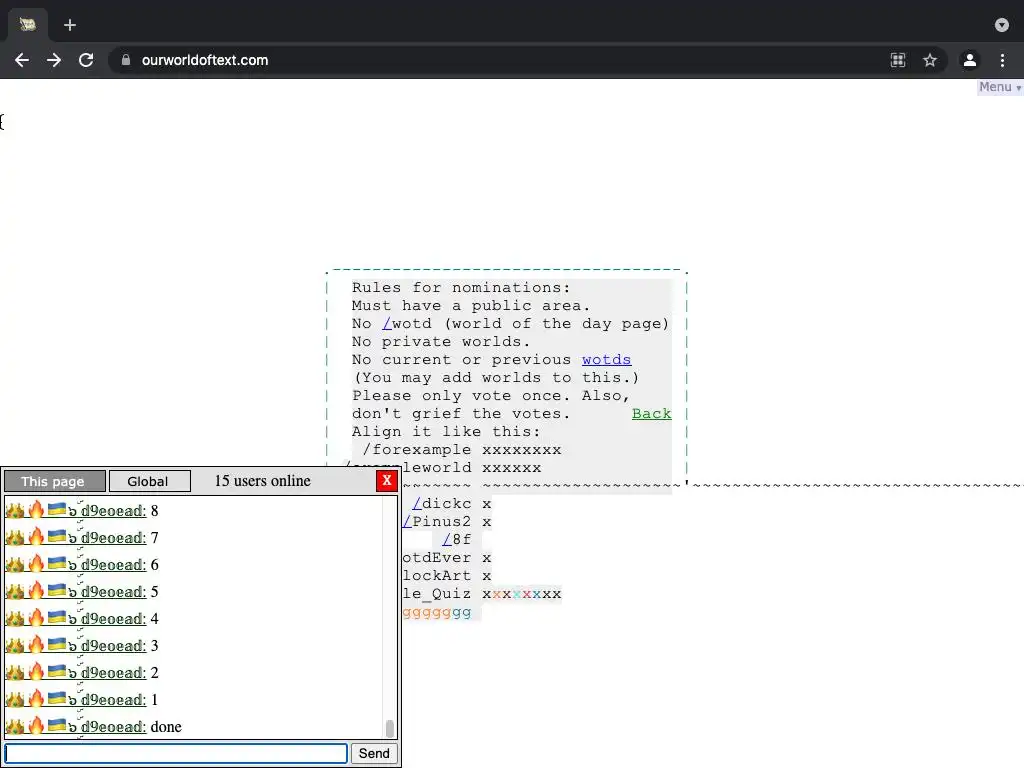Click the '15 users online' text
Viewport: 1024px width, 768px height.
[263, 481]
